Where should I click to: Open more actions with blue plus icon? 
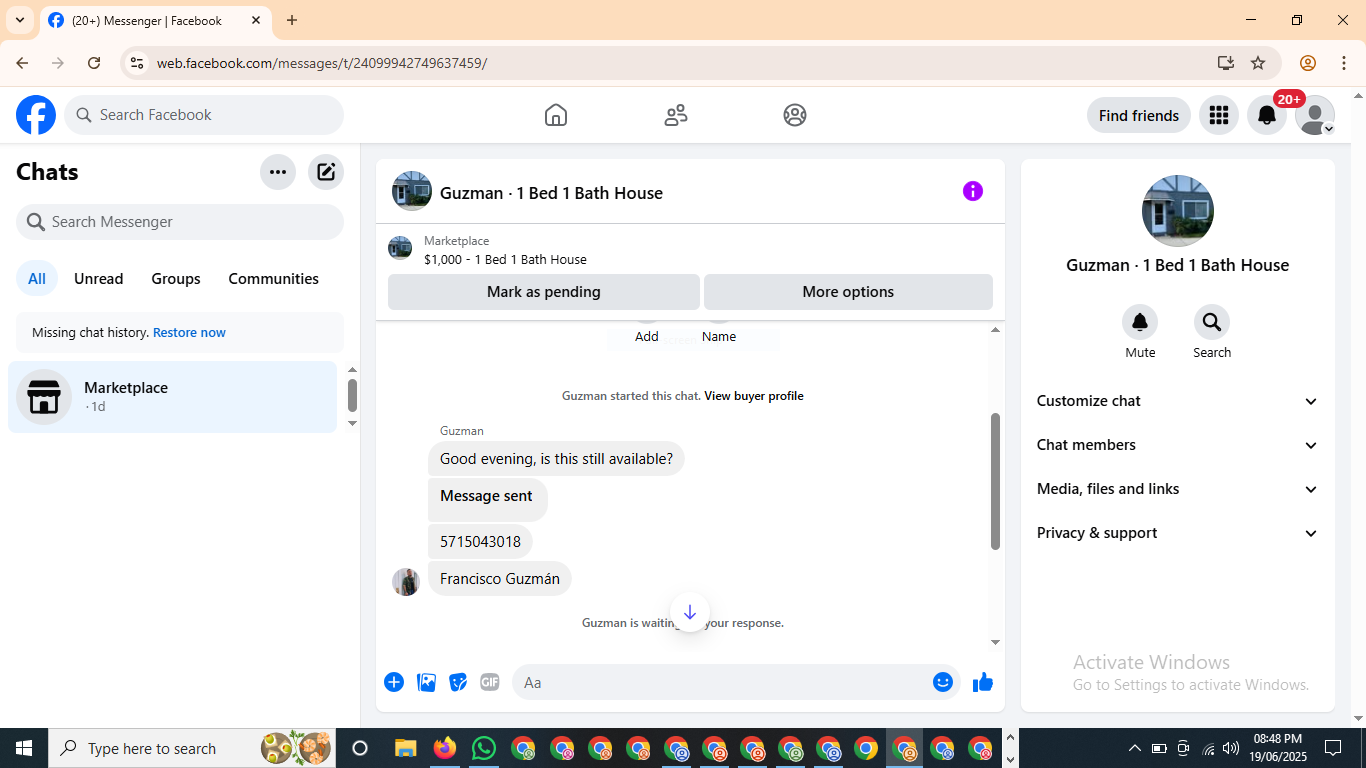(394, 682)
